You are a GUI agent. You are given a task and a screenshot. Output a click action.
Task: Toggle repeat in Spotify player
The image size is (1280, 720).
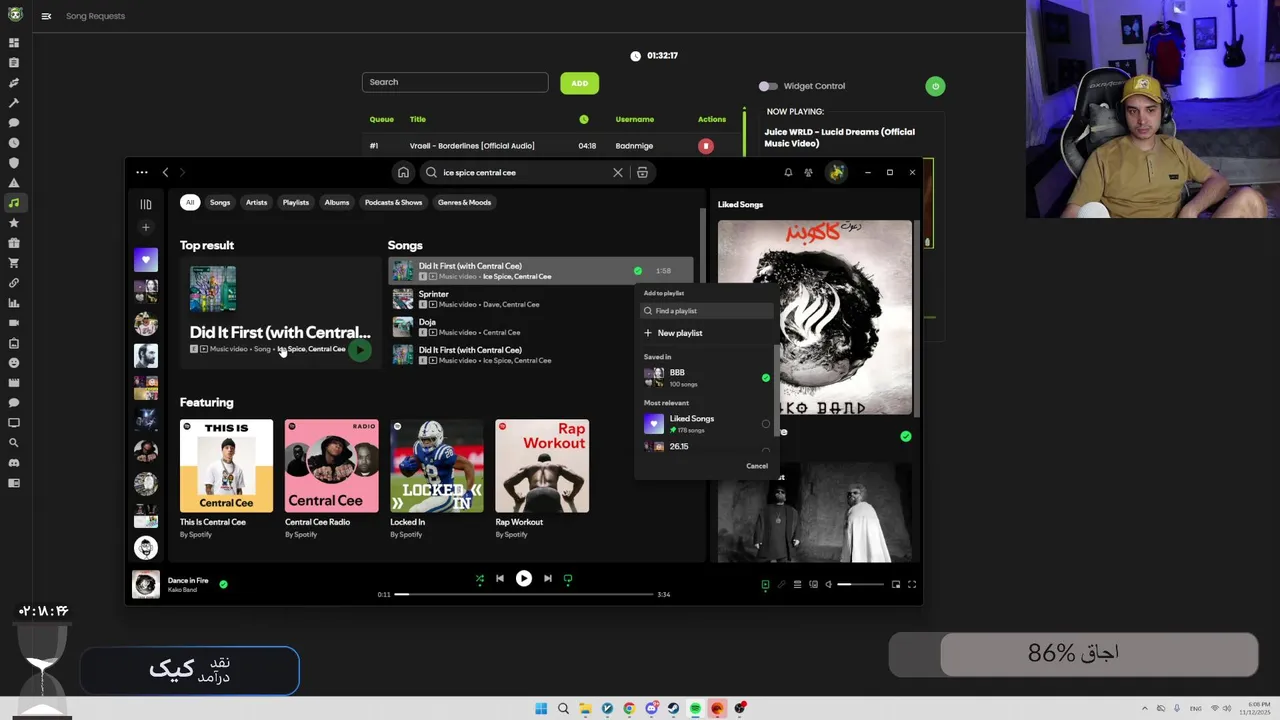[x=568, y=578]
